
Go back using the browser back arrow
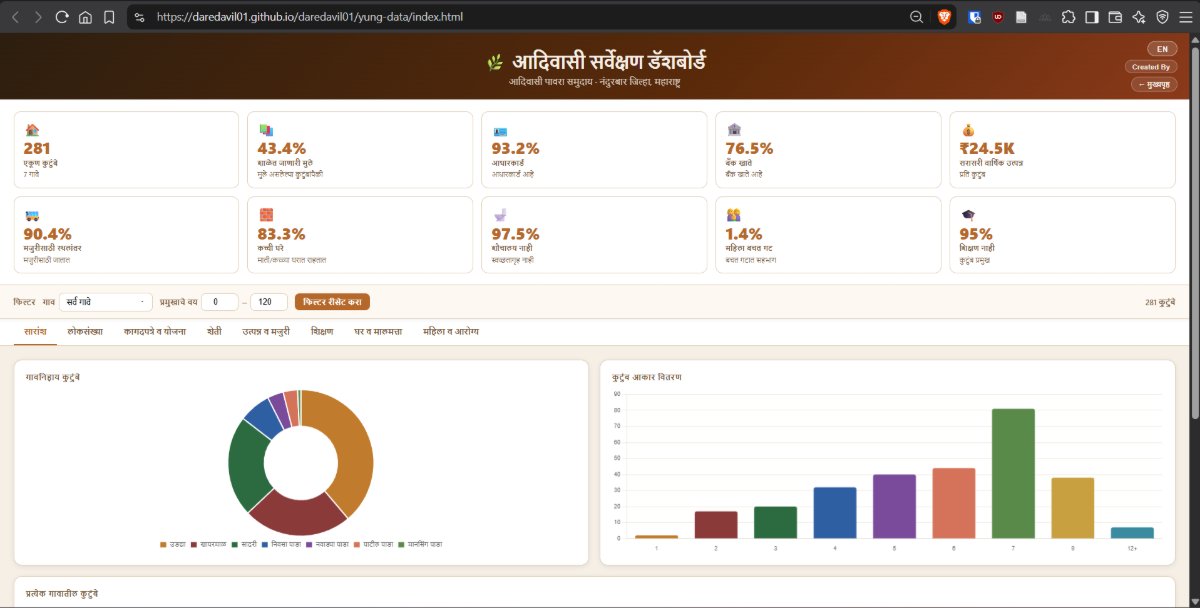click(15, 17)
